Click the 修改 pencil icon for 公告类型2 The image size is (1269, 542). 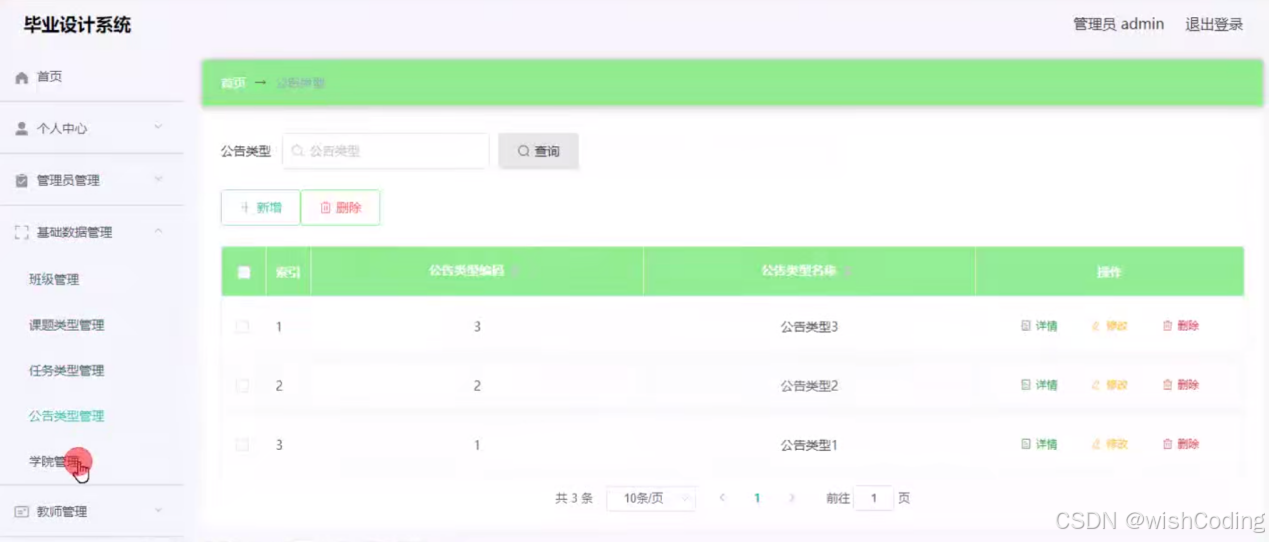pos(1096,385)
